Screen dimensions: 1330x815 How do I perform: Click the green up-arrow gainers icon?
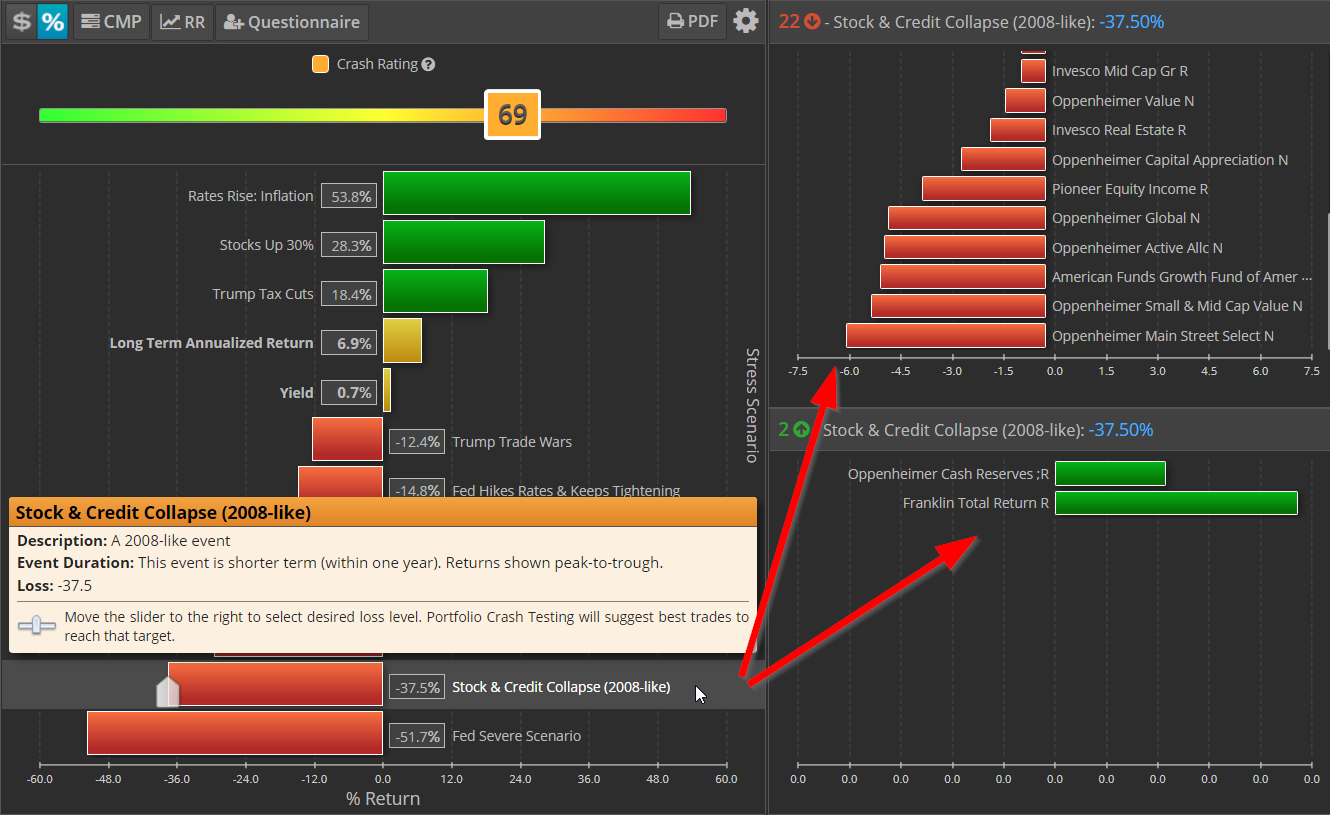(801, 430)
